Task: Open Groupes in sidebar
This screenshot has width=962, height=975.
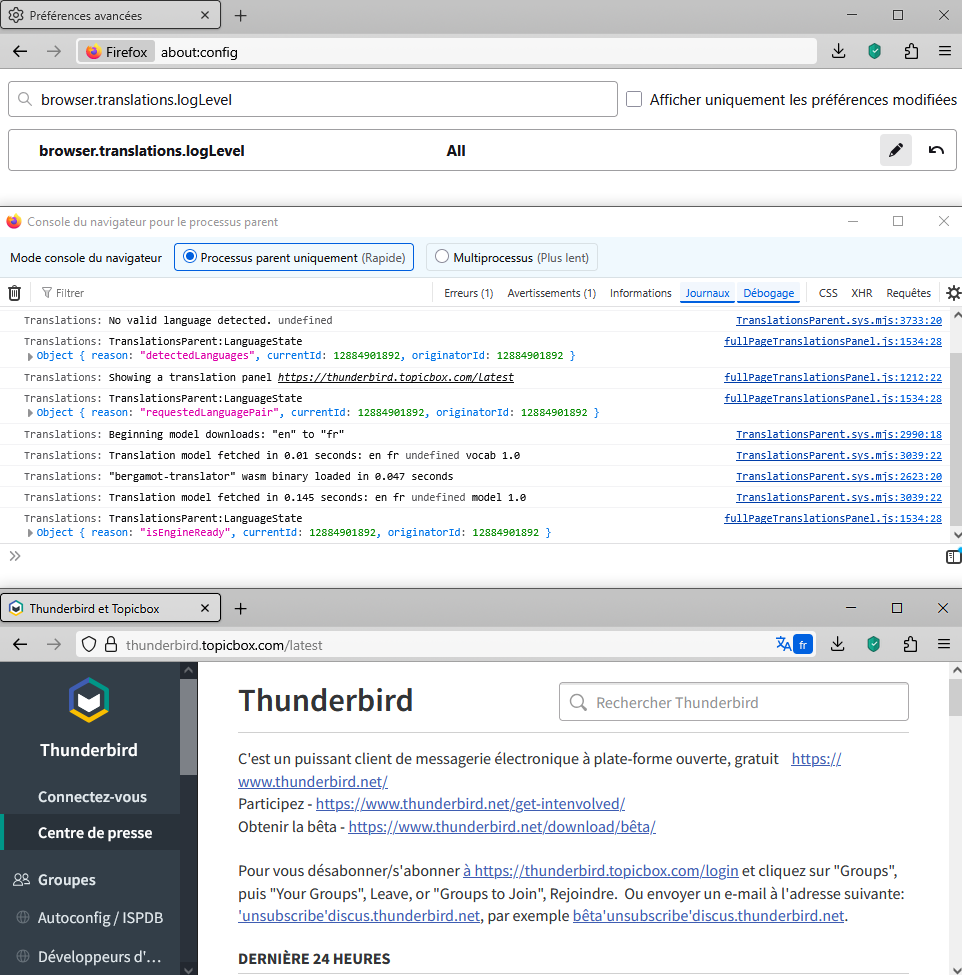Action: tap(67, 880)
